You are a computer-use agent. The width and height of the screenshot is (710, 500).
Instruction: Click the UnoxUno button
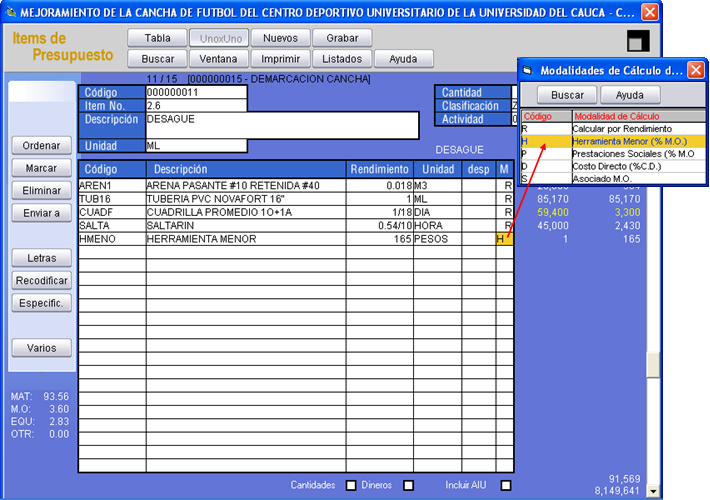click(219, 38)
